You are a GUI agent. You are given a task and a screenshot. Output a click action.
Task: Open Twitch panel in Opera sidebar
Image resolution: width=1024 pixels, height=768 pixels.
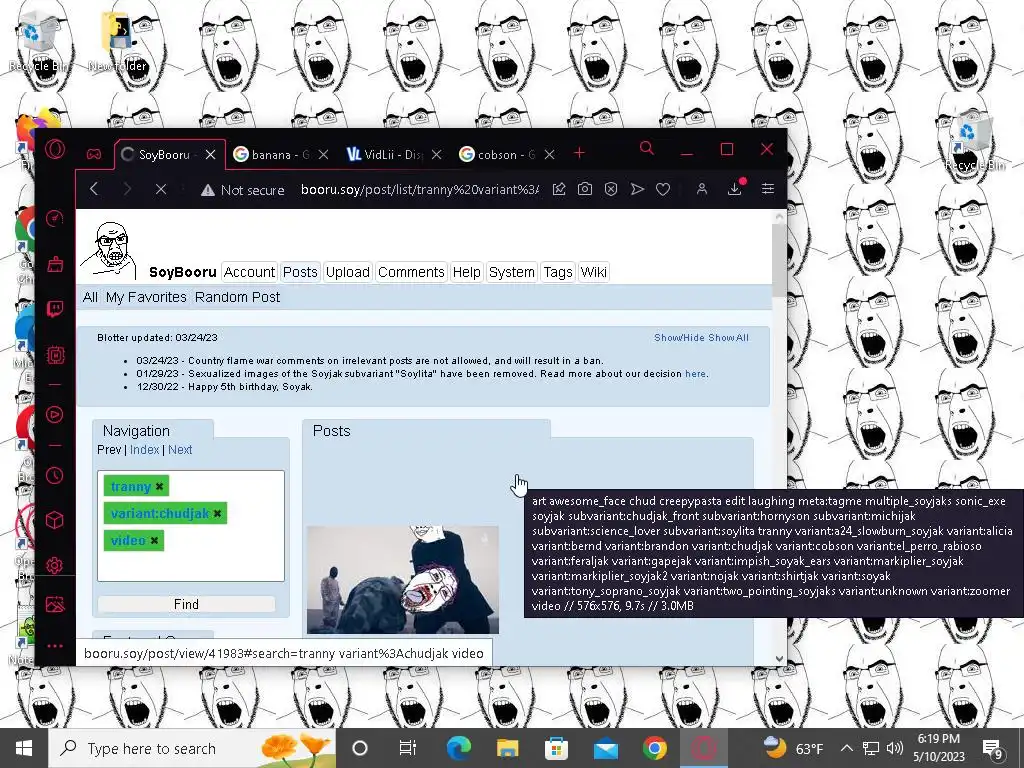pos(55,309)
